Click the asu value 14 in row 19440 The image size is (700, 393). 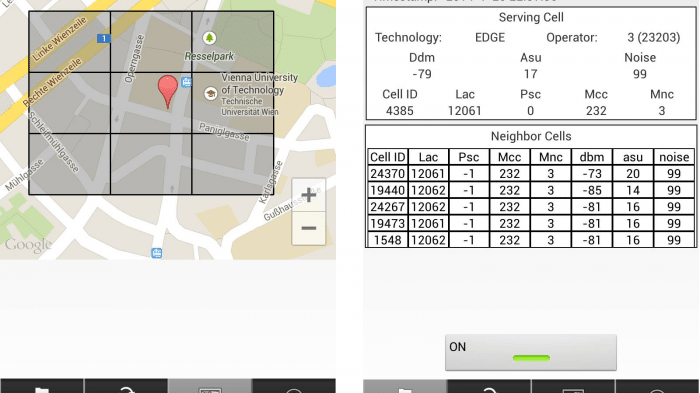click(x=633, y=191)
